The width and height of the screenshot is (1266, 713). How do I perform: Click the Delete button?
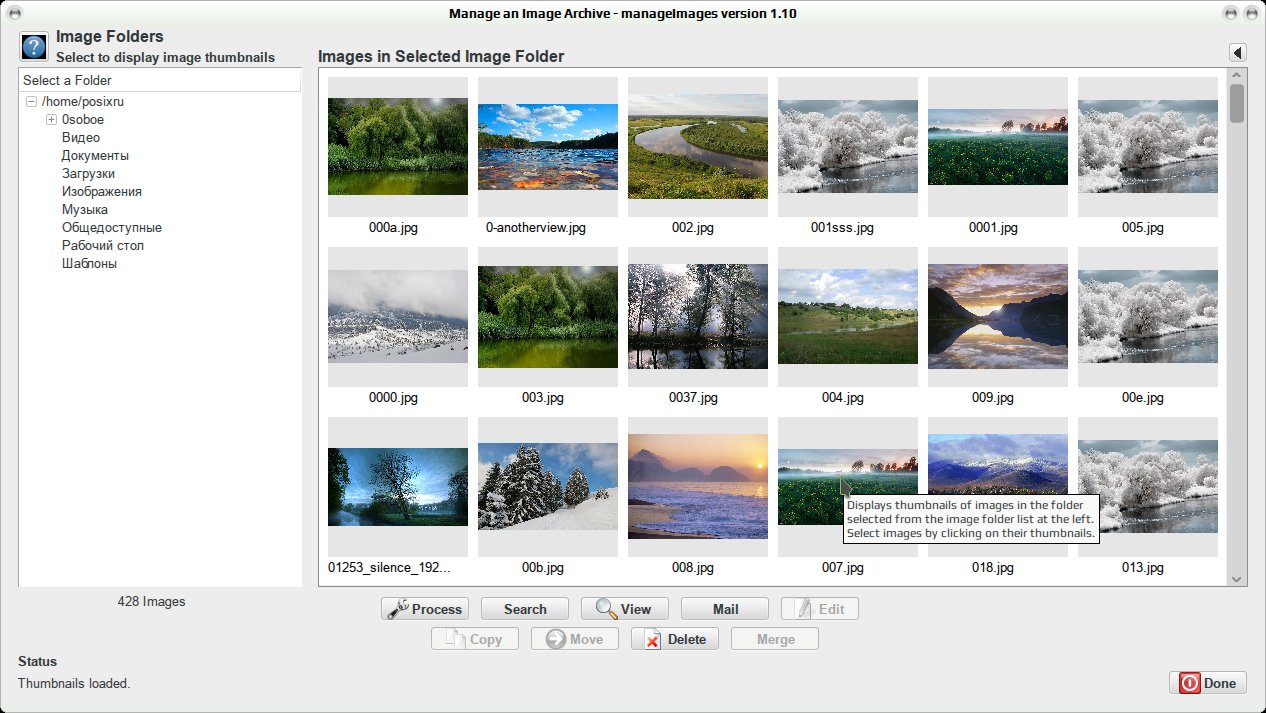click(x=675, y=639)
